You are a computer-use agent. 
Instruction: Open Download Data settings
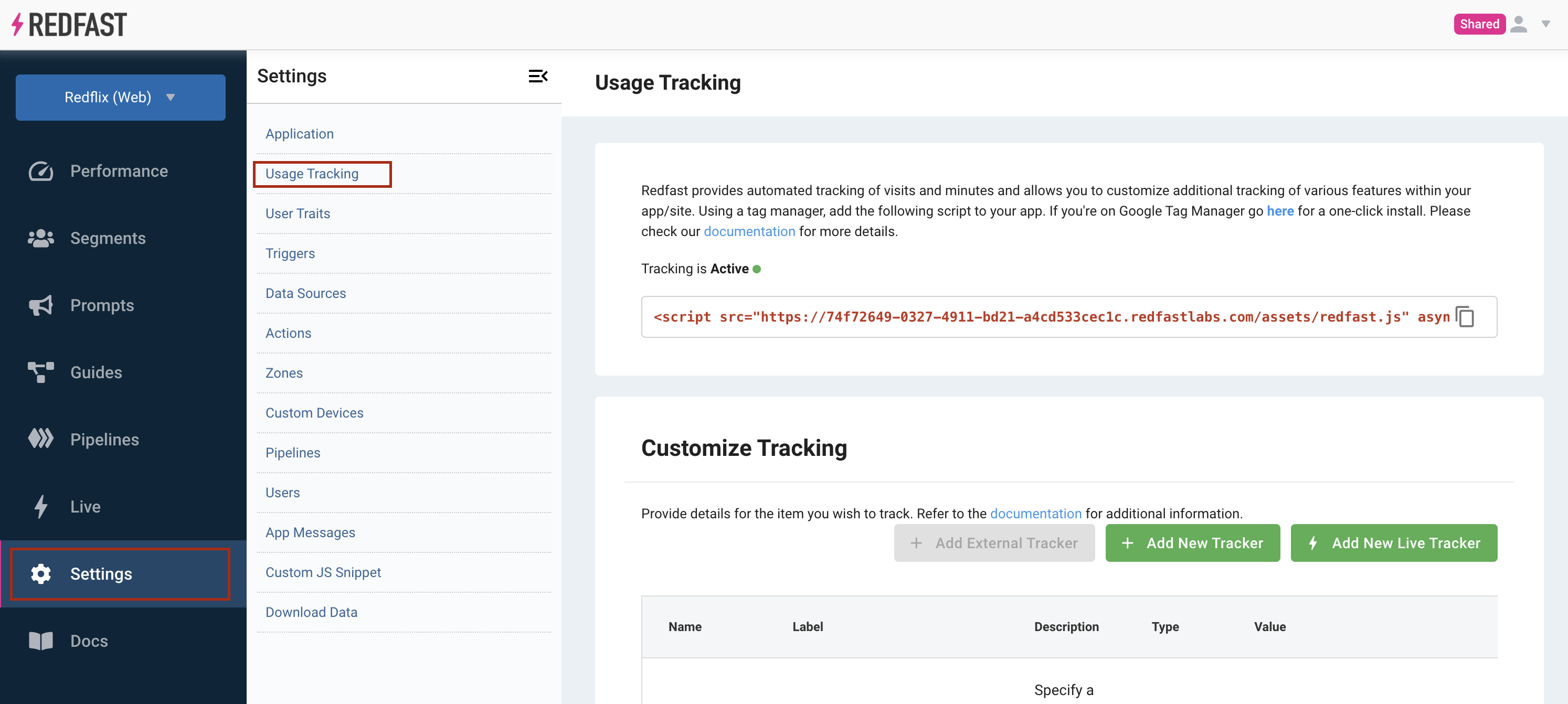pyautogui.click(x=311, y=612)
